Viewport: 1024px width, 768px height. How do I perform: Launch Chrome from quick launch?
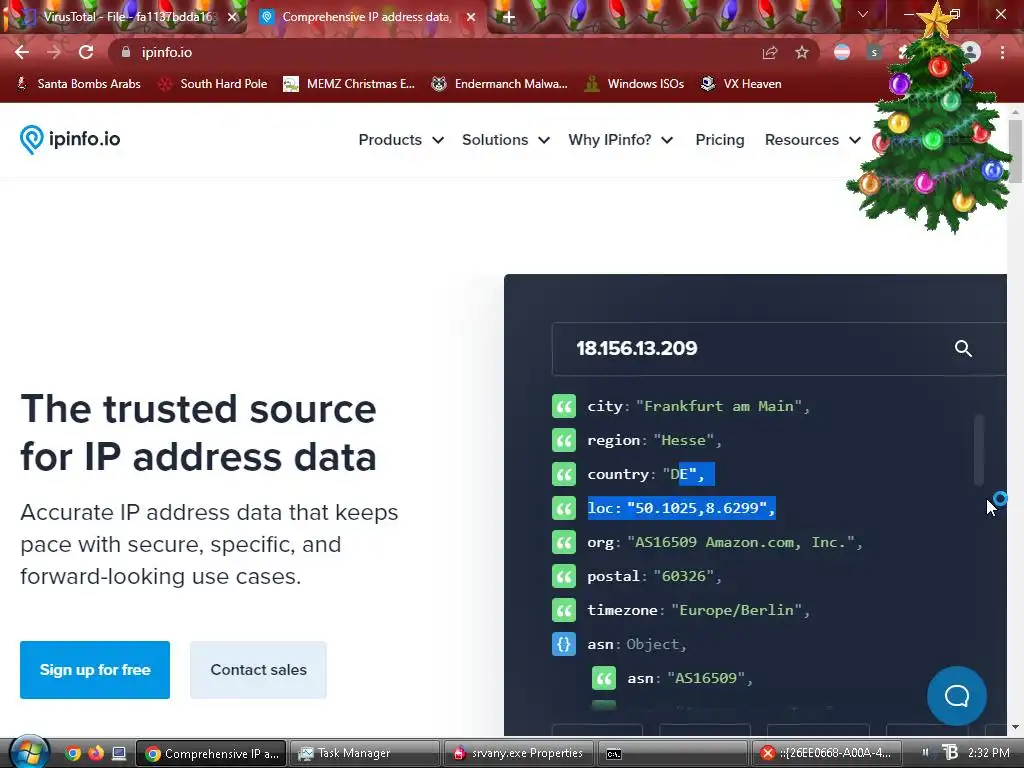[73, 753]
